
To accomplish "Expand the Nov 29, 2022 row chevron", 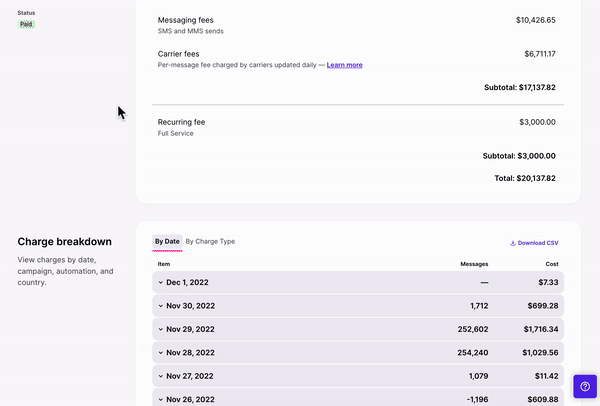I will [161, 329].
